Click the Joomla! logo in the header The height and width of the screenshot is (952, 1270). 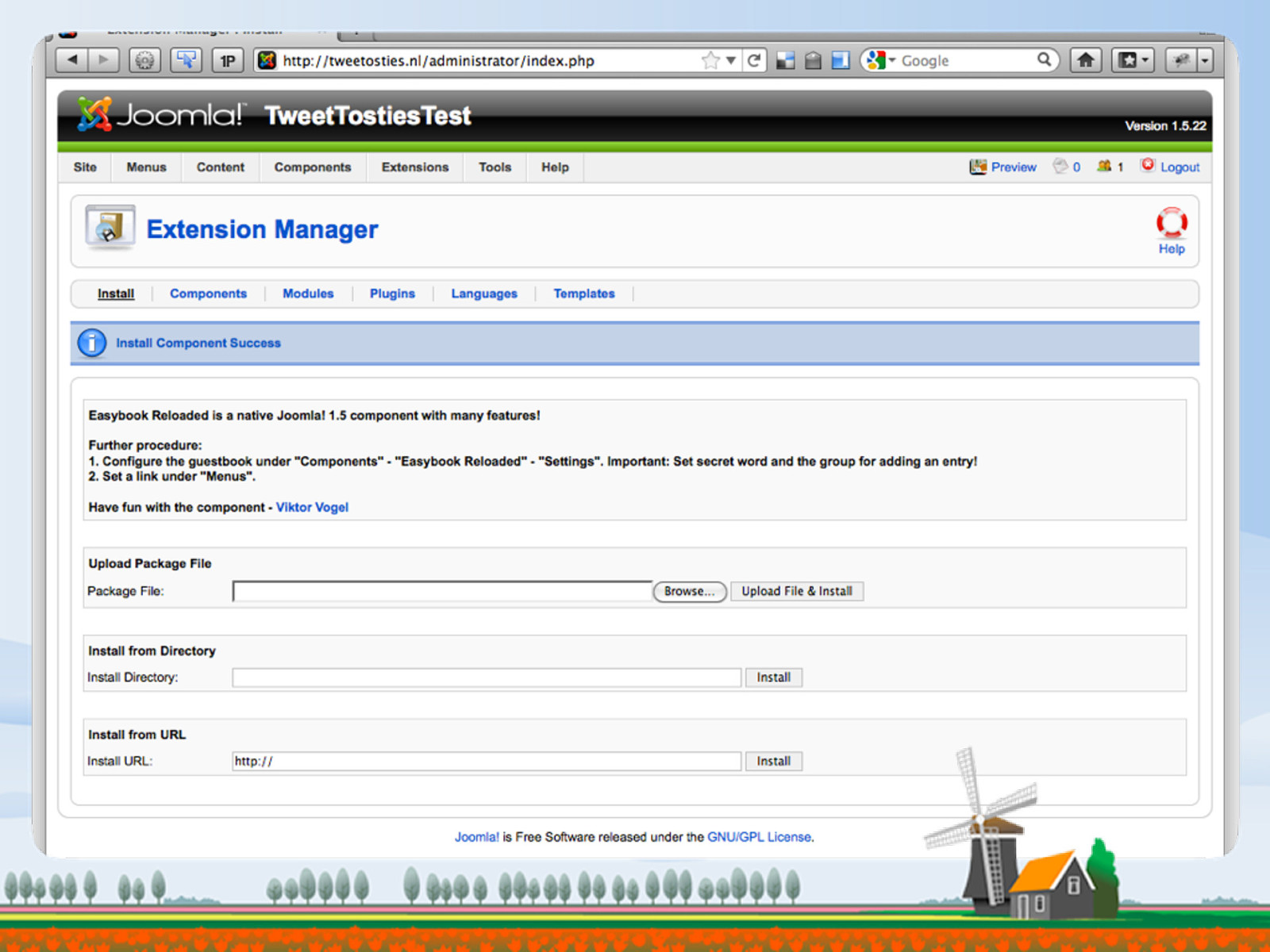(161, 115)
